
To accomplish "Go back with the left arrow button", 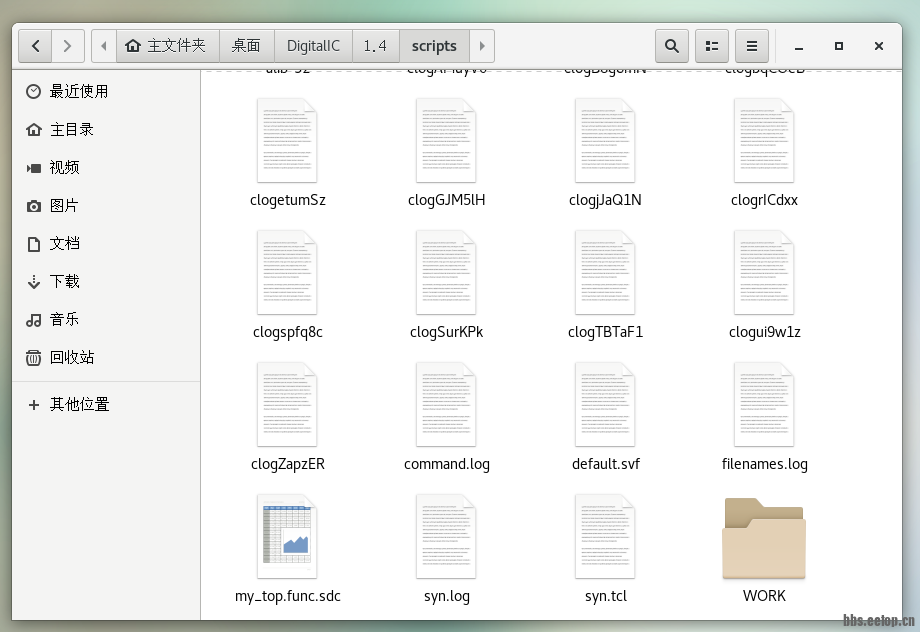I will [x=35, y=46].
